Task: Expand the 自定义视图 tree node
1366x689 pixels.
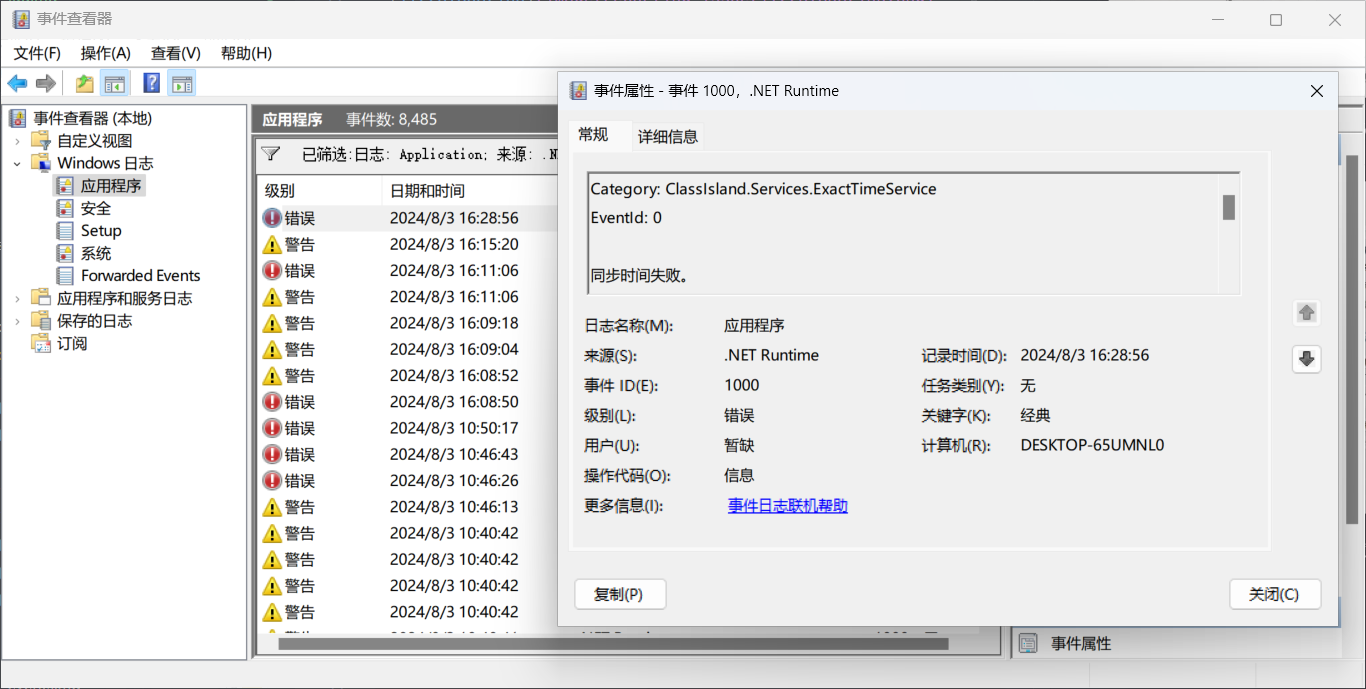Action: [x=17, y=141]
